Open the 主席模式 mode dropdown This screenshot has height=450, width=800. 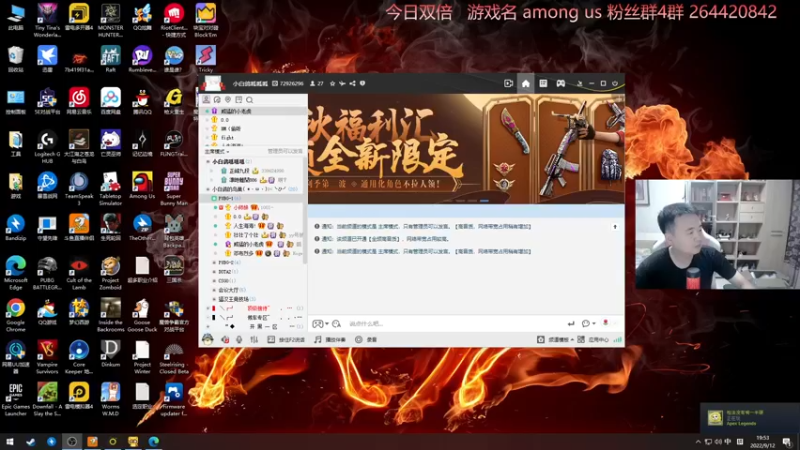click(x=217, y=152)
